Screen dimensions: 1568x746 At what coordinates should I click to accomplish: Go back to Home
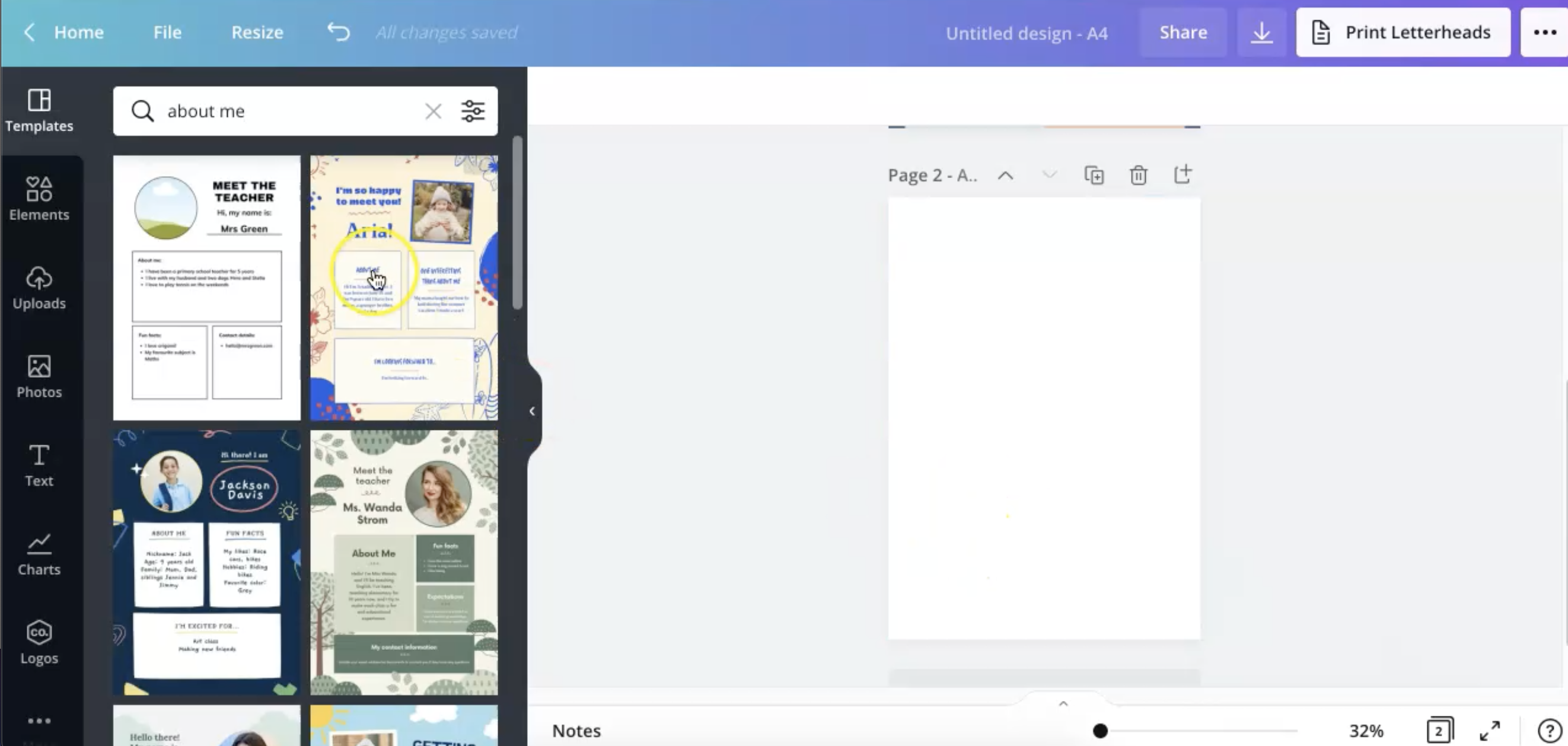(63, 32)
